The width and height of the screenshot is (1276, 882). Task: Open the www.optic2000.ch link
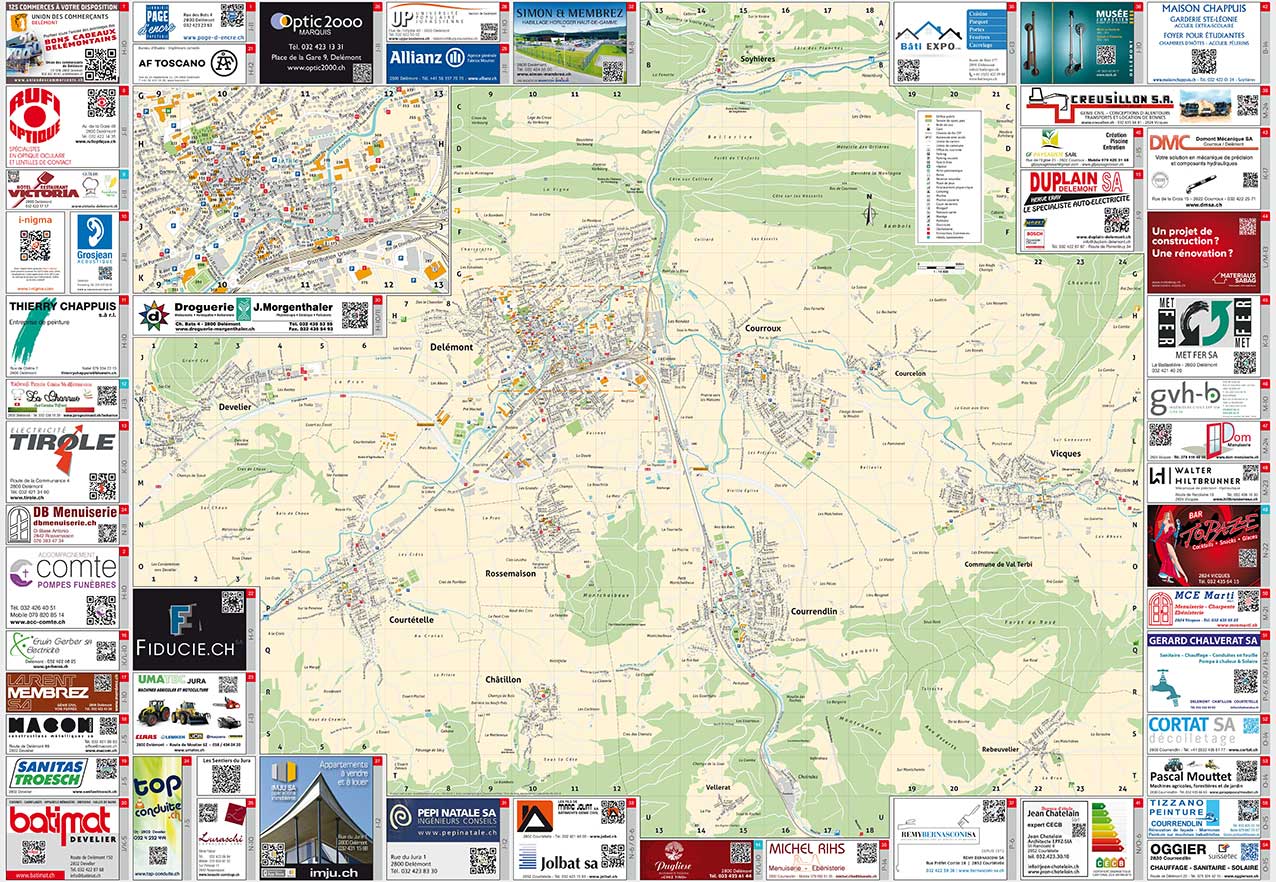coord(315,67)
